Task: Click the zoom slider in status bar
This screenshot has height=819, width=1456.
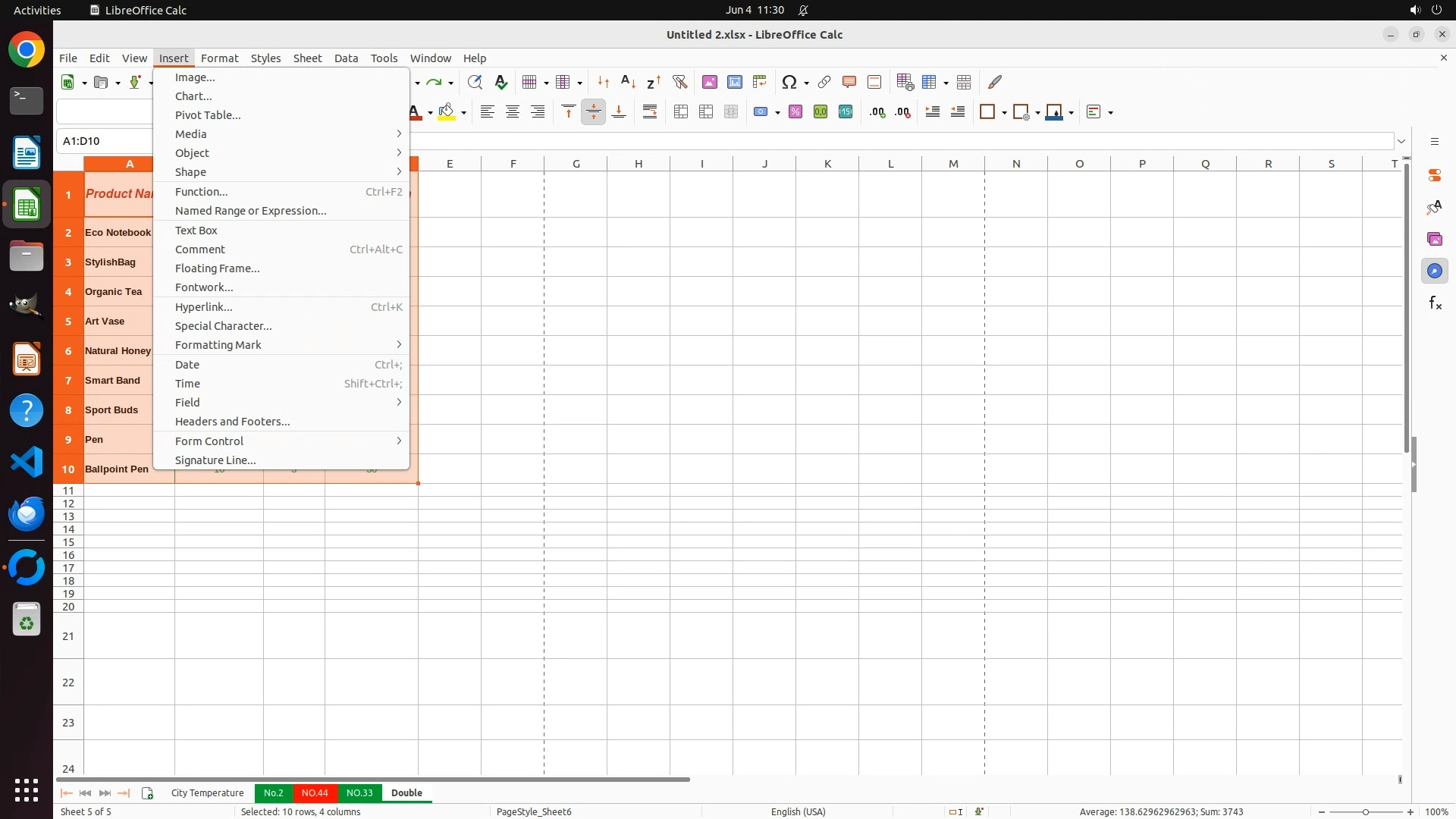Action: [x=1366, y=811]
